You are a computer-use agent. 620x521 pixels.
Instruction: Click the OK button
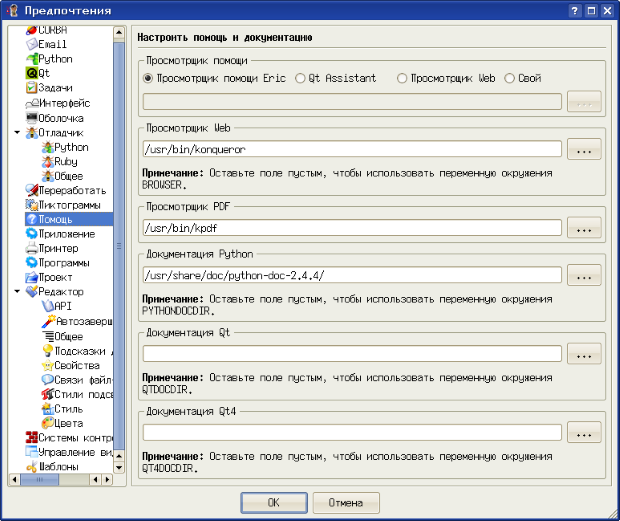pos(273,502)
